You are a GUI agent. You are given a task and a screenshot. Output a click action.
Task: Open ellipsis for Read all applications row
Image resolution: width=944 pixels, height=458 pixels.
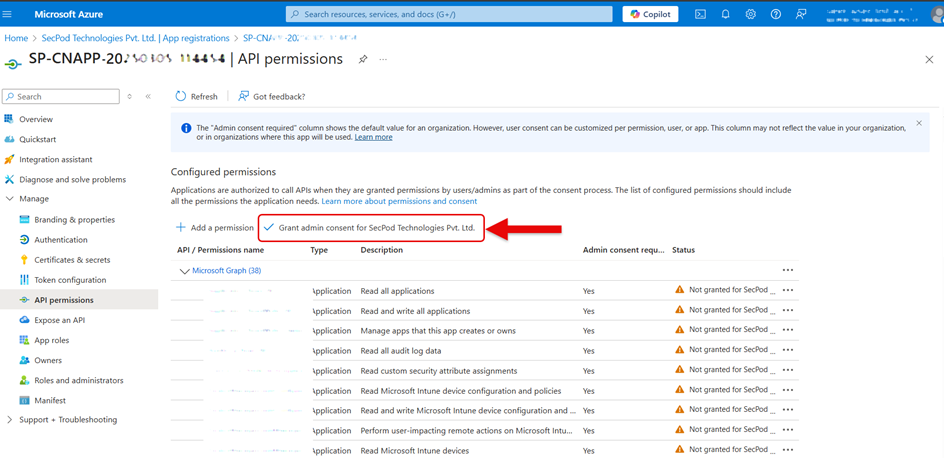click(787, 290)
